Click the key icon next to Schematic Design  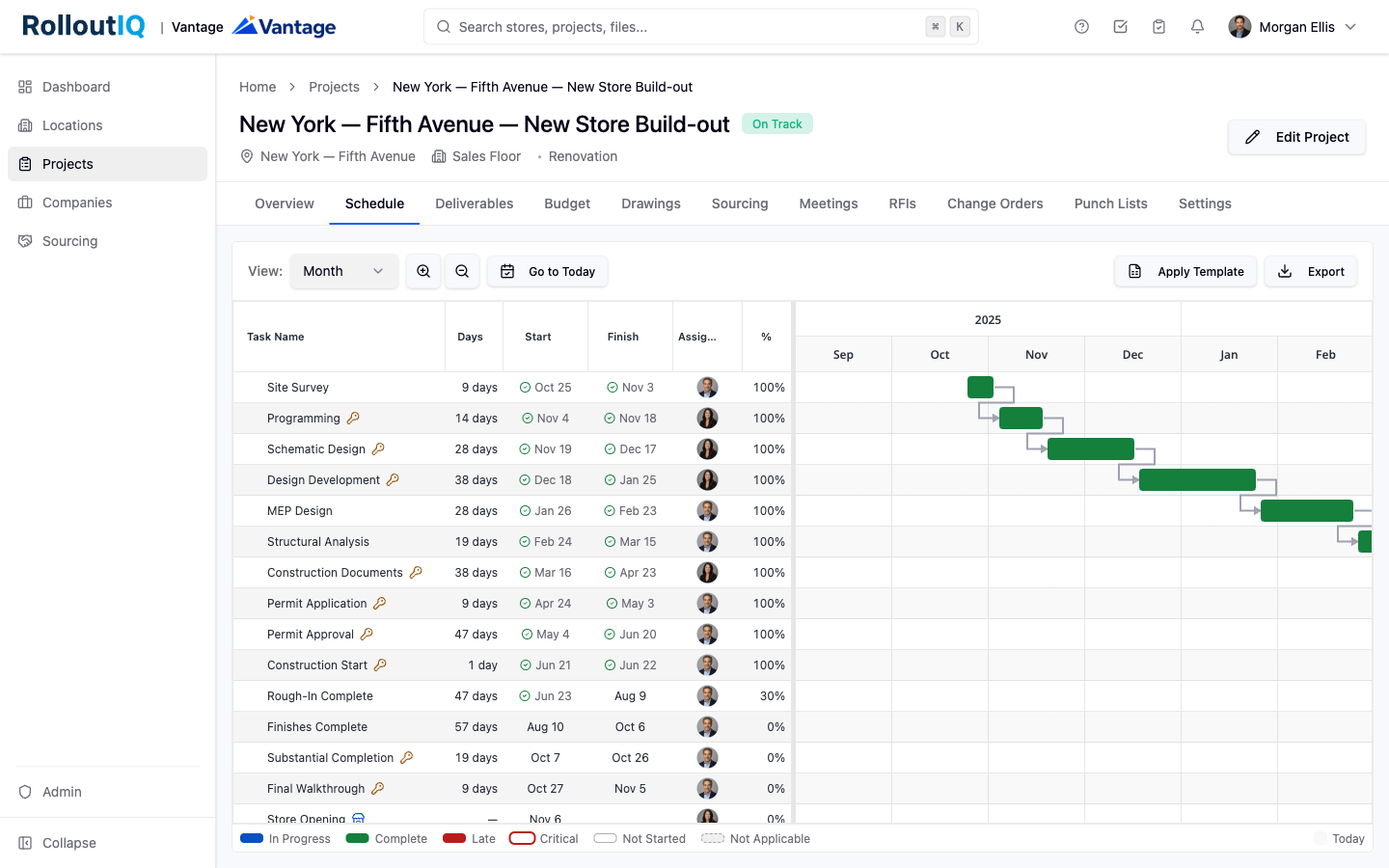coord(378,448)
